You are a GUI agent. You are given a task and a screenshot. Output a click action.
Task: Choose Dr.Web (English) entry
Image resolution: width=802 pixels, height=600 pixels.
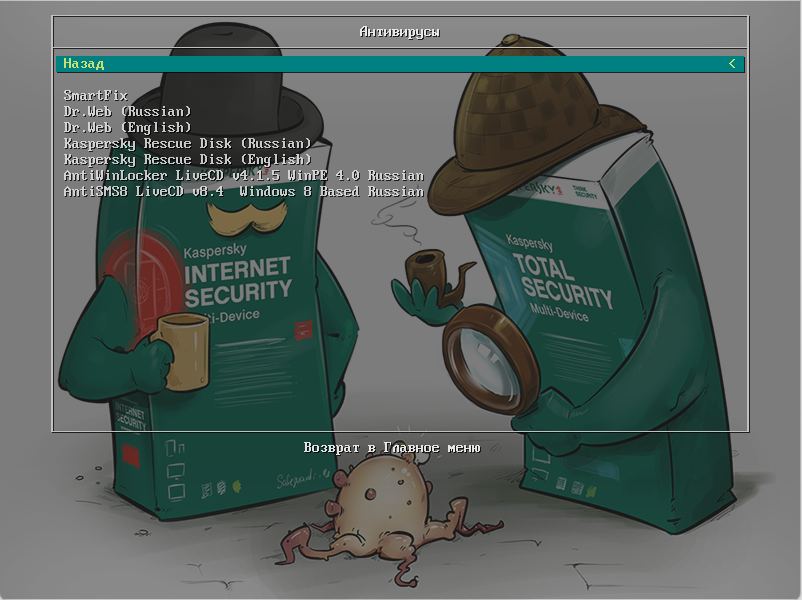[x=127, y=128]
